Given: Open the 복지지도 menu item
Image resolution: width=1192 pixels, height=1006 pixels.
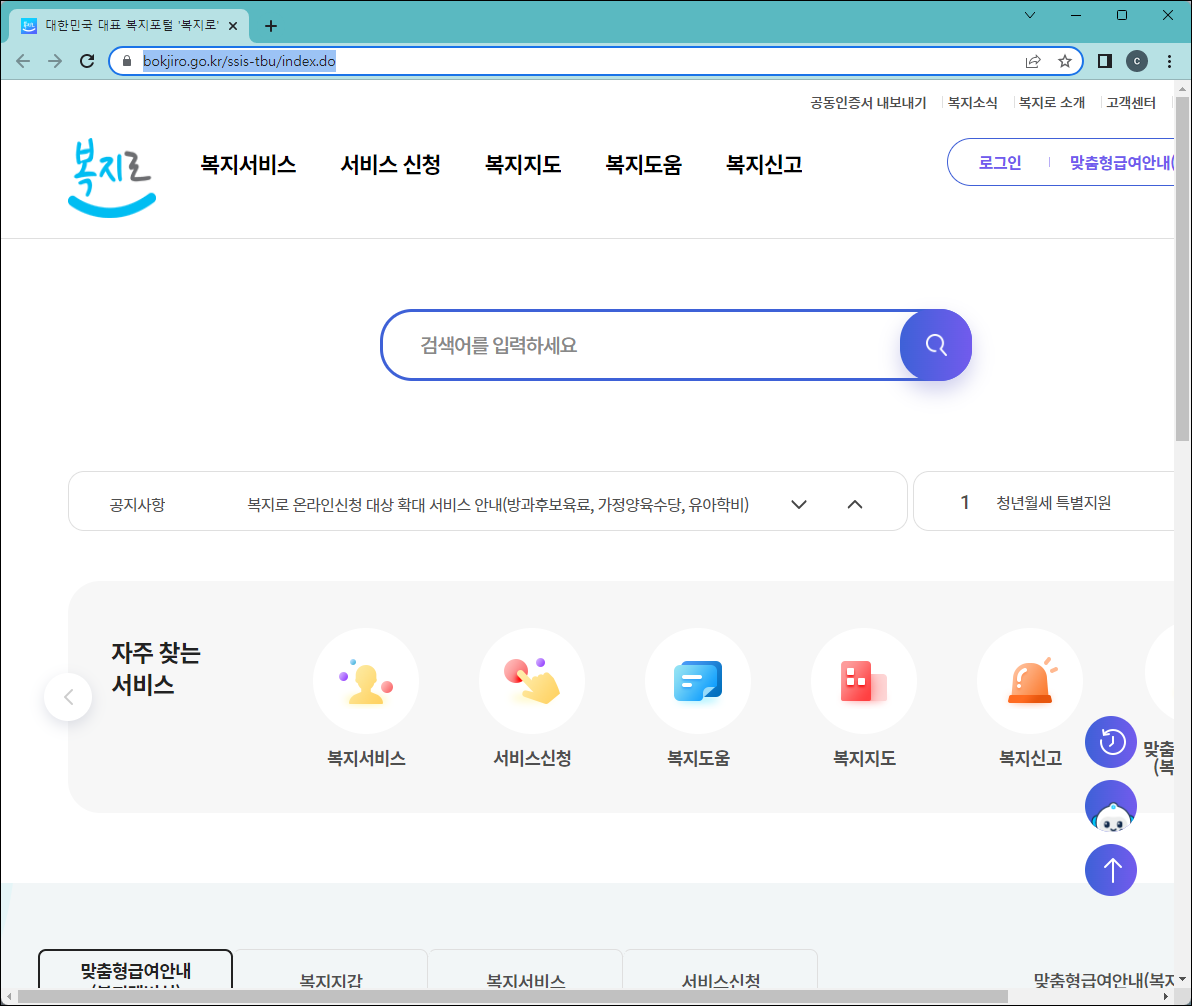Looking at the screenshot, I should (522, 165).
